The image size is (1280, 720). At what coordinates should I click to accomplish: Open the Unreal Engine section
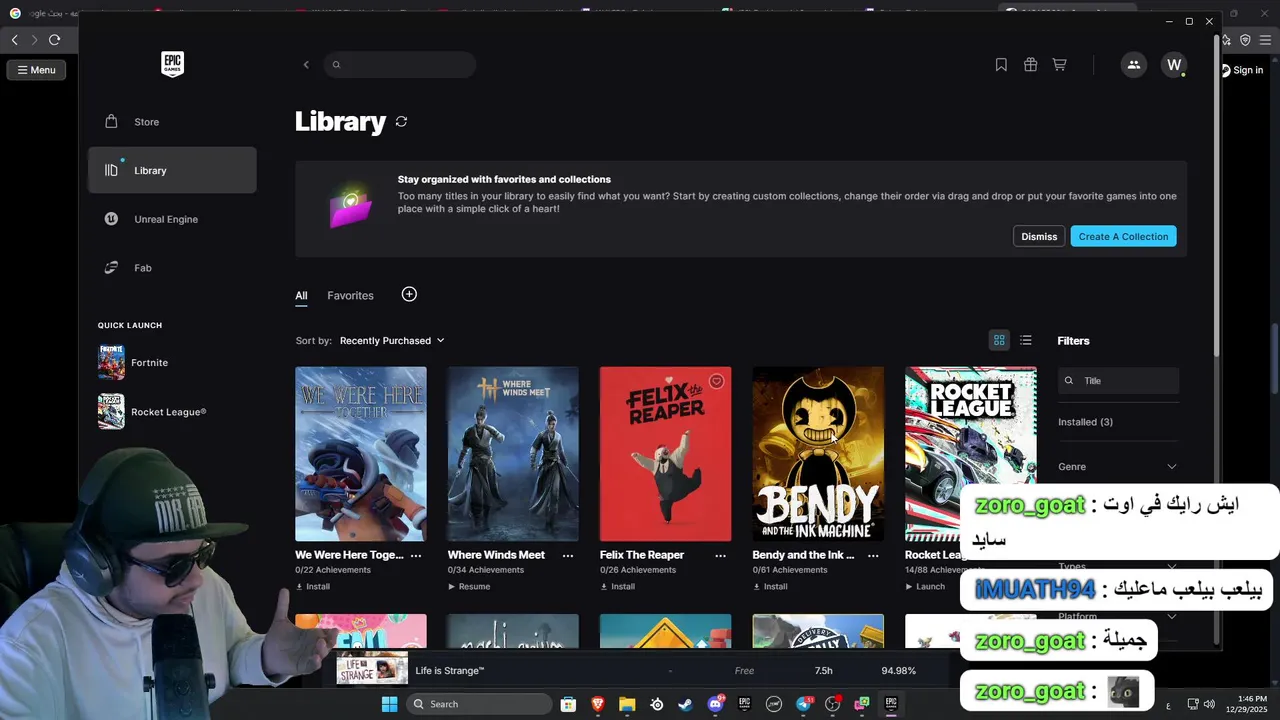click(172, 219)
